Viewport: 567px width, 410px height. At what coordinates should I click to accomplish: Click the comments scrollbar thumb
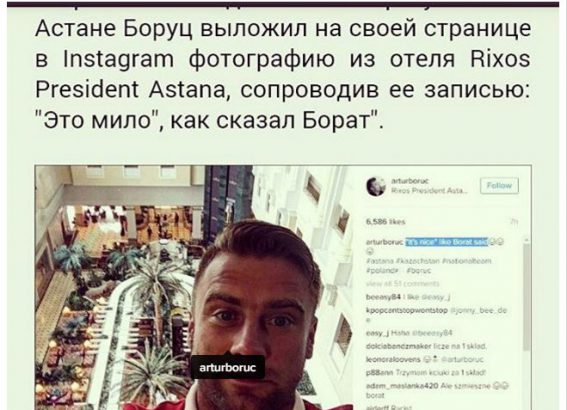[x=526, y=297]
